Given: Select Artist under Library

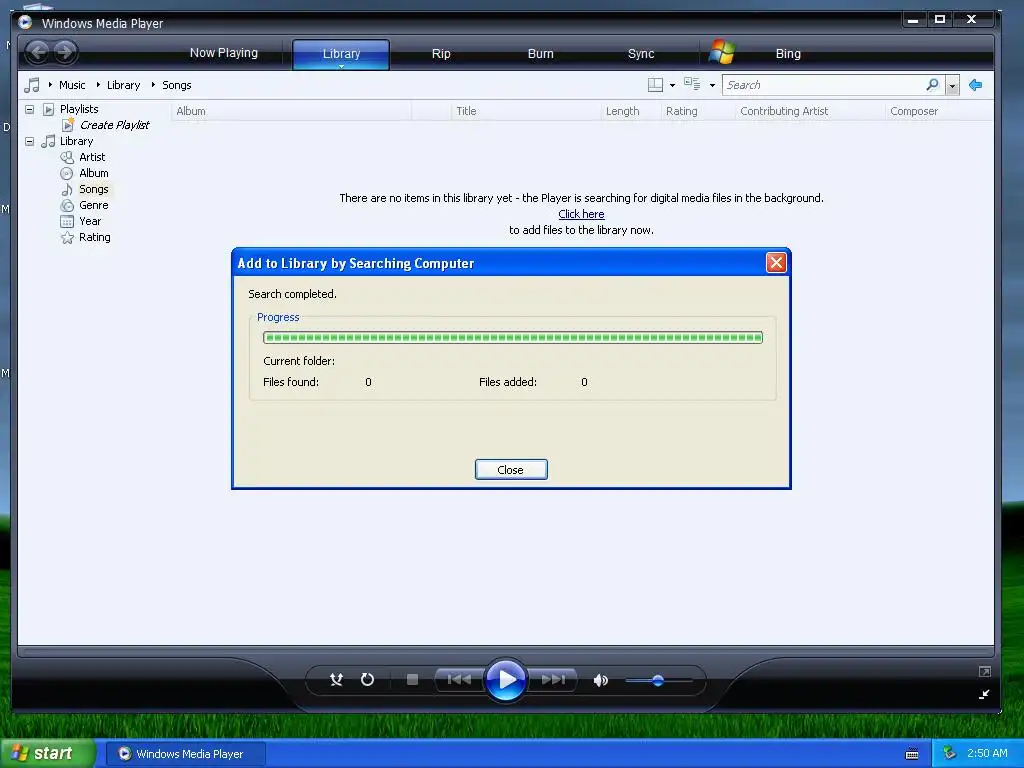Looking at the screenshot, I should [x=92, y=157].
